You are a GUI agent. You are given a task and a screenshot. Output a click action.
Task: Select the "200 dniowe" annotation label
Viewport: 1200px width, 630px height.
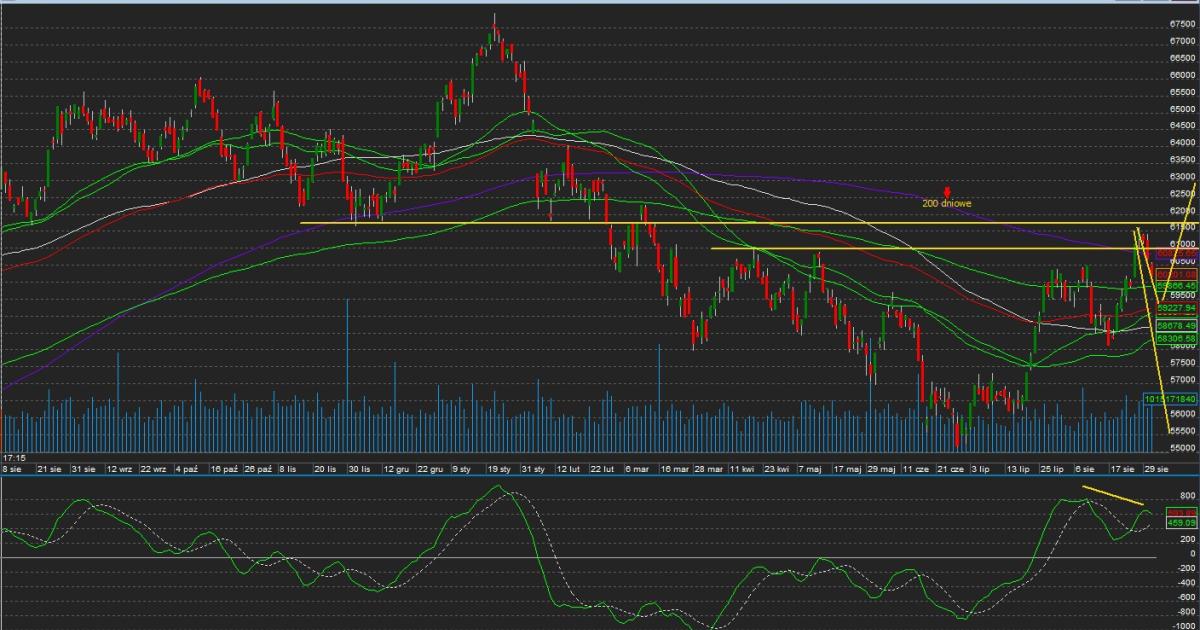point(946,203)
